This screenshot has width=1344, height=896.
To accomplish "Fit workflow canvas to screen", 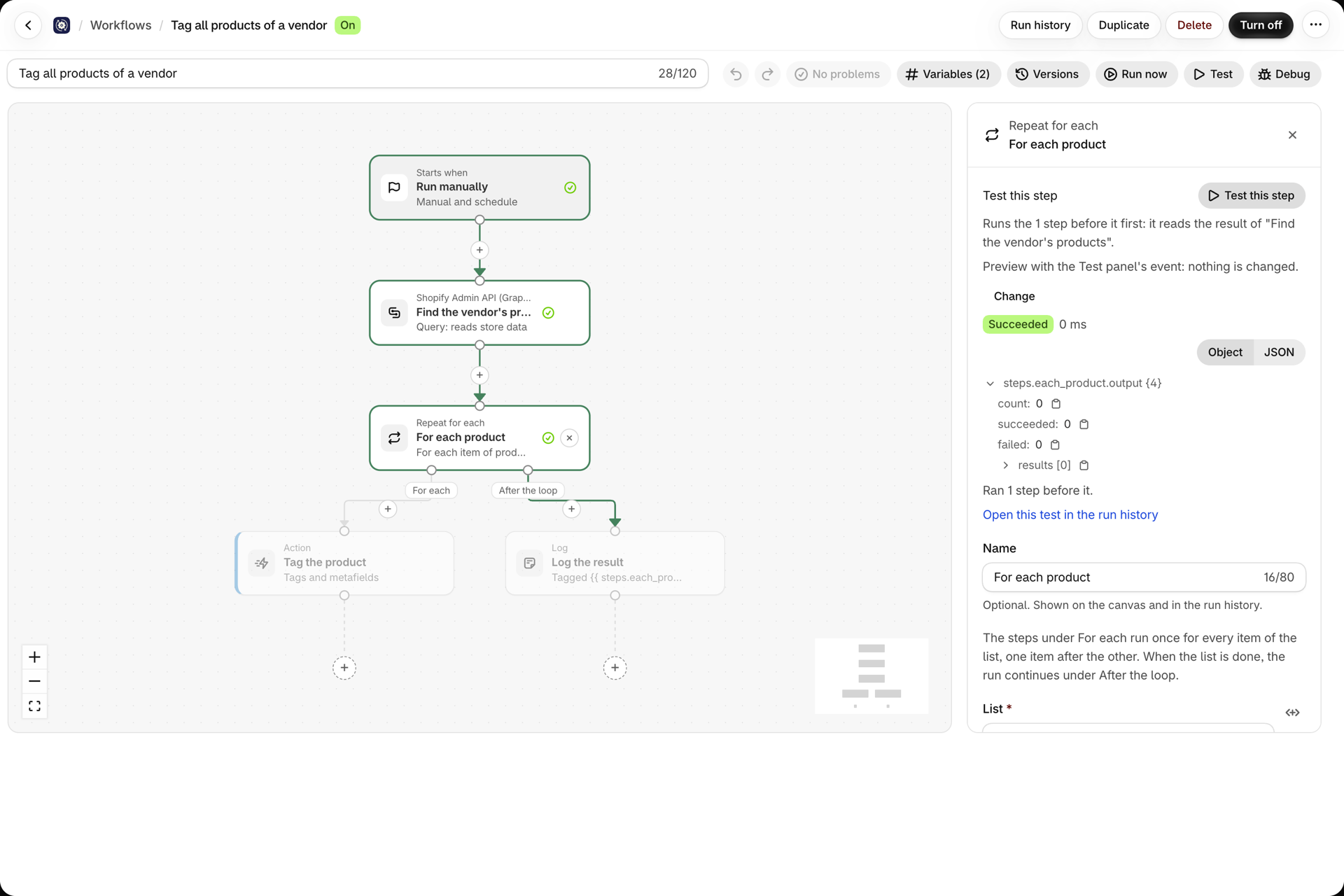I will pos(34,706).
